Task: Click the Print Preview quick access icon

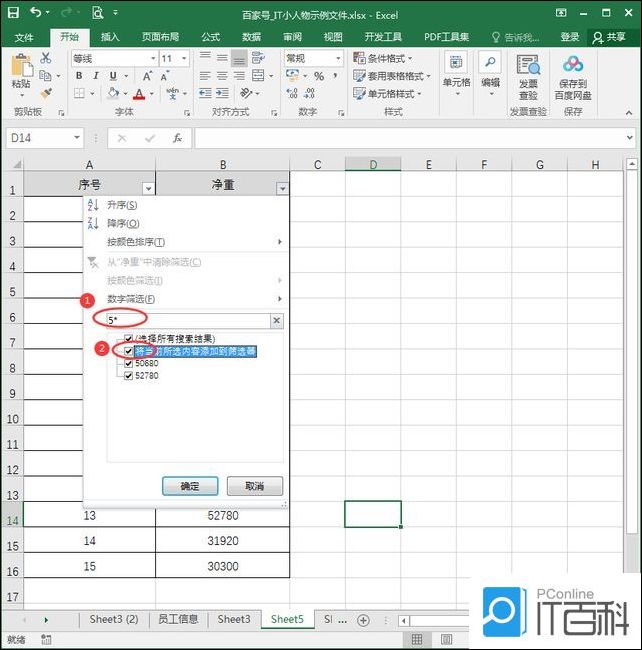Action: coord(97,12)
